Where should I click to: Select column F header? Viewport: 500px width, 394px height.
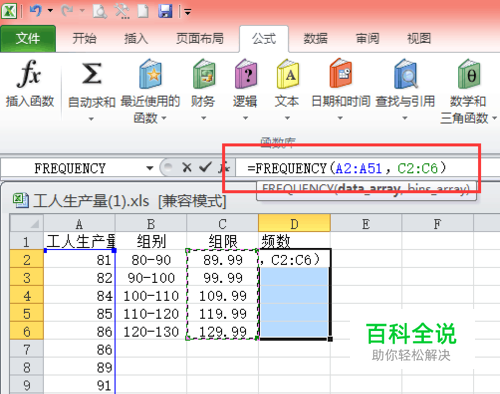pos(438,223)
